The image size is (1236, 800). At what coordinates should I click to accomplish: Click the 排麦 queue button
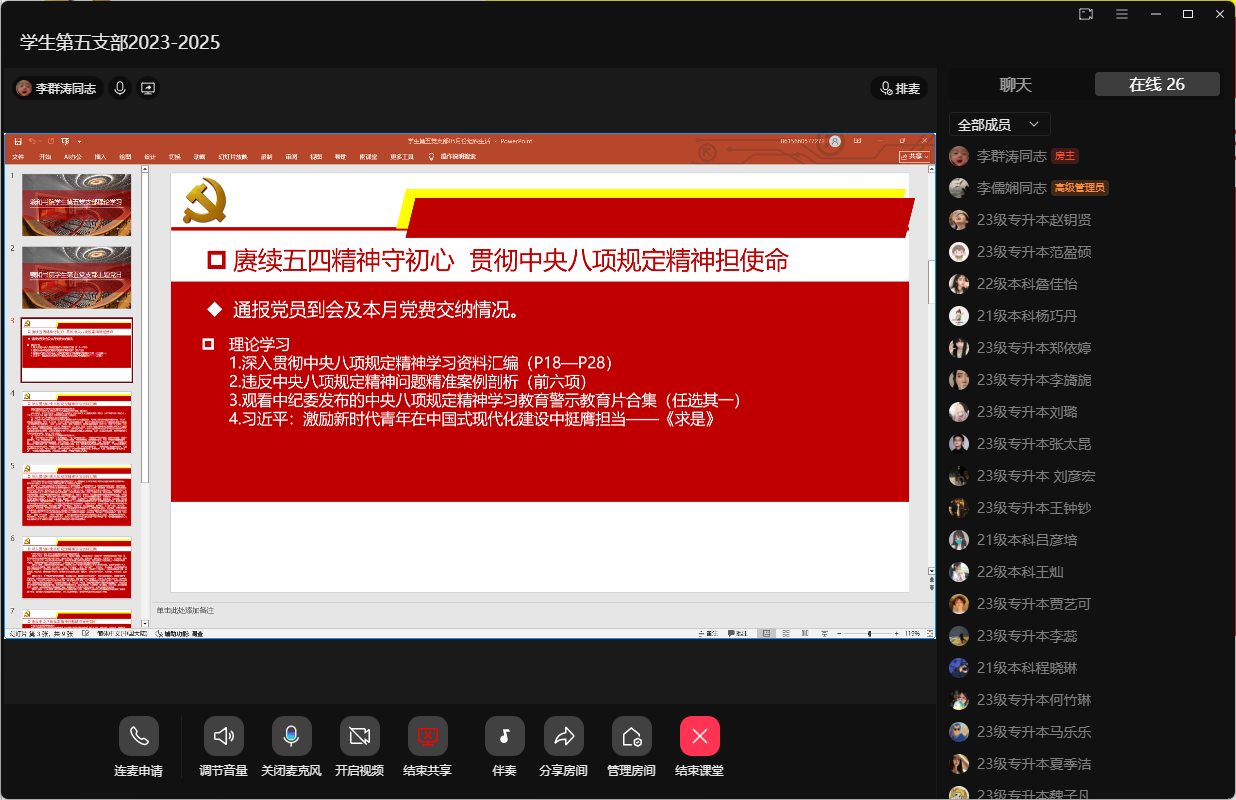click(x=898, y=89)
